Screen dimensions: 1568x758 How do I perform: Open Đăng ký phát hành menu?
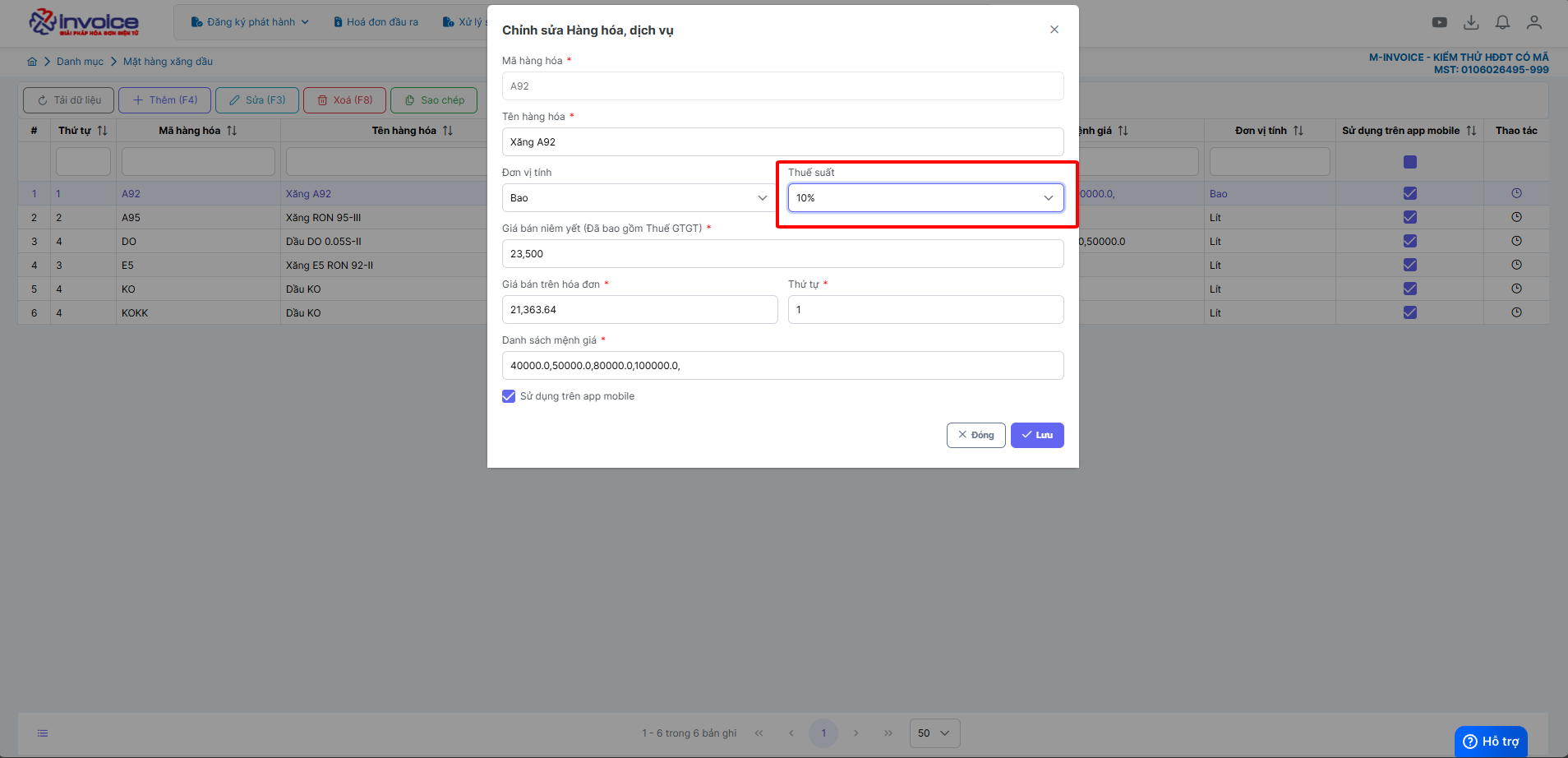pyautogui.click(x=250, y=22)
